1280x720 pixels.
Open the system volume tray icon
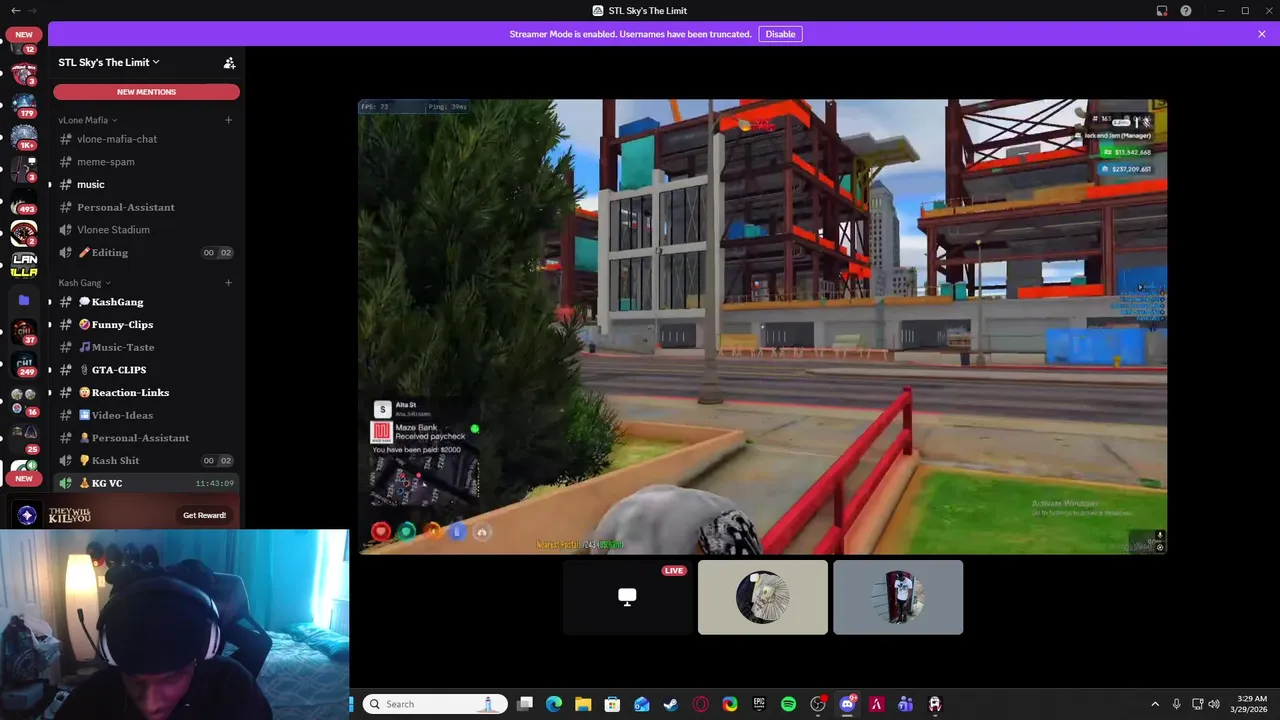[x=1214, y=704]
